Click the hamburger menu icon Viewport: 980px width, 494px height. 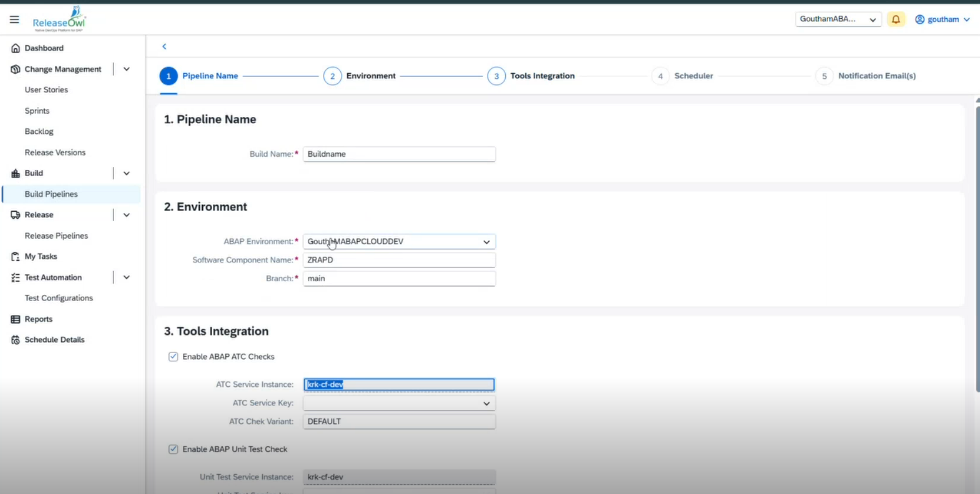coord(14,19)
